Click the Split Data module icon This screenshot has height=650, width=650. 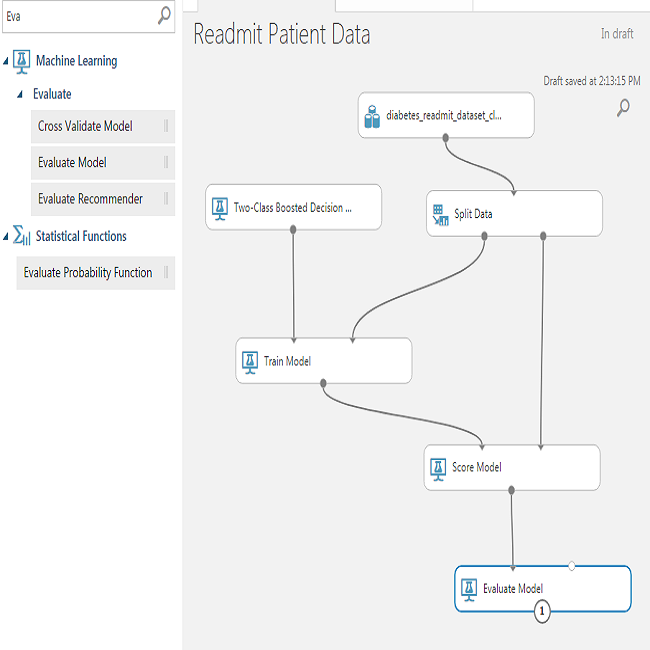(438, 214)
